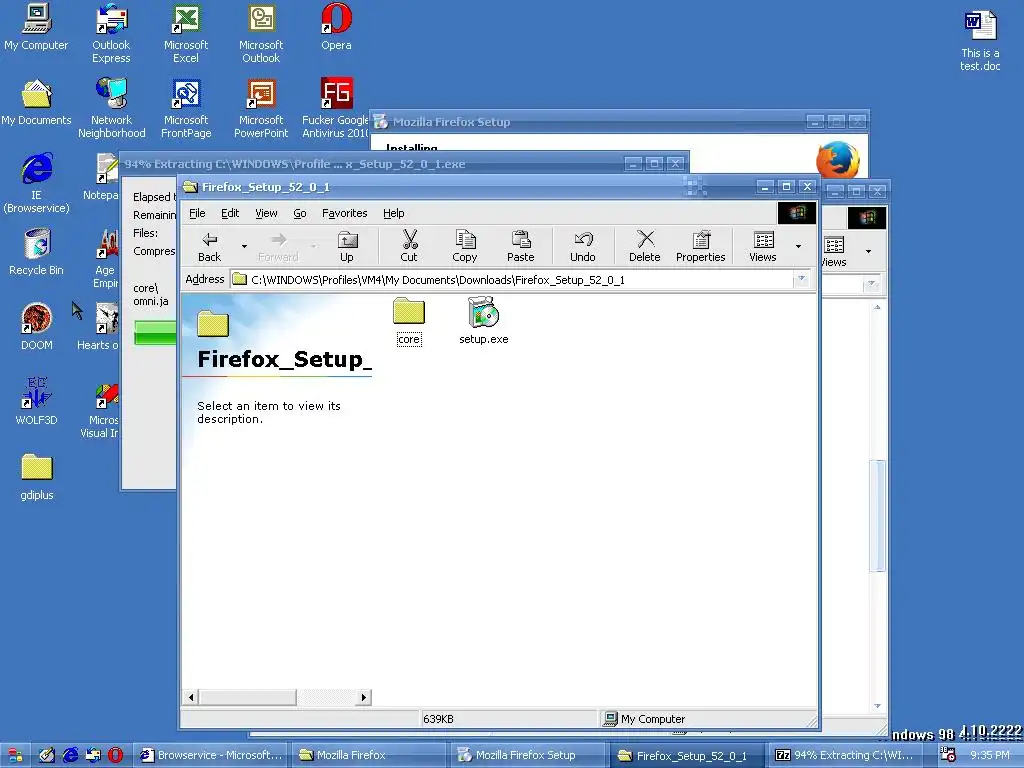Open the File menu
This screenshot has height=768, width=1024.
coord(197,213)
